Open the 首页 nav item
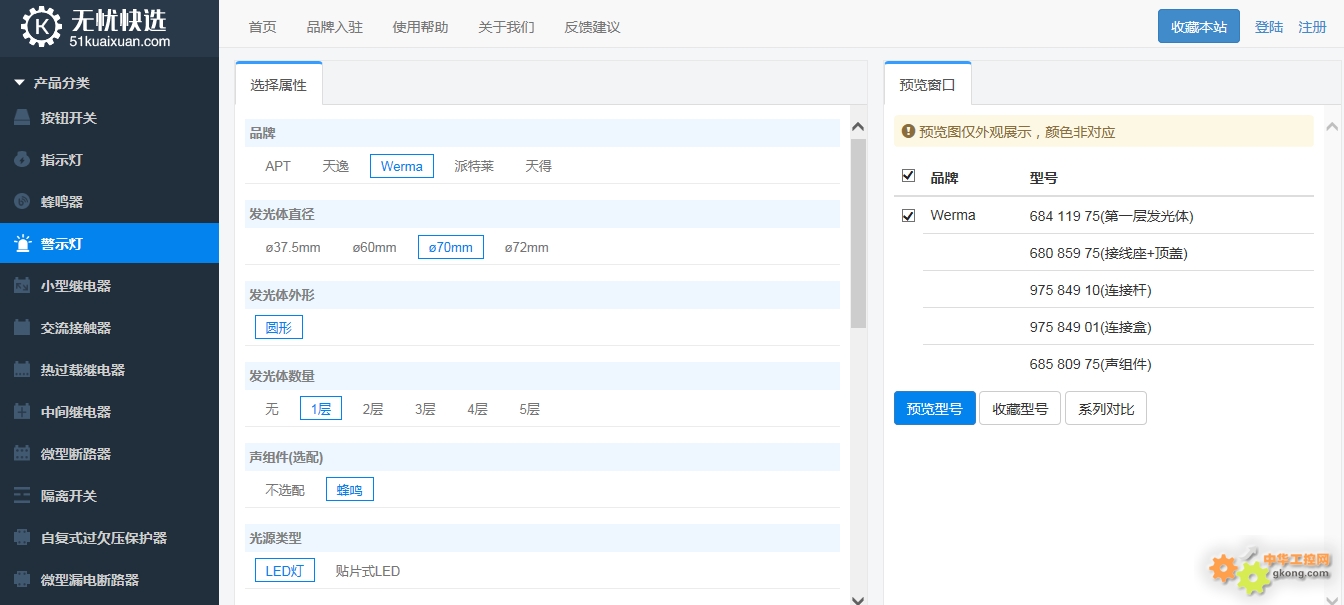The image size is (1344, 605). (x=262, y=27)
